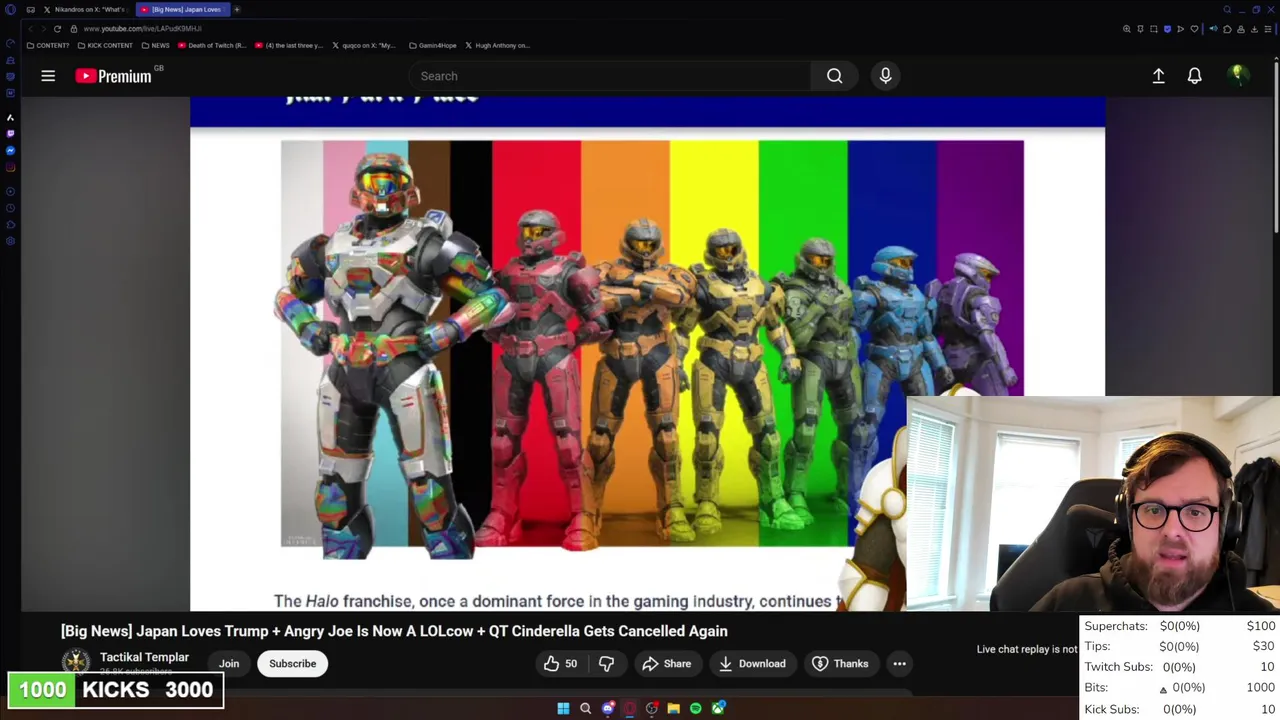1280x720 pixels.
Task: Open Tactikal Templar channel avatar
Action: [x=76, y=662]
